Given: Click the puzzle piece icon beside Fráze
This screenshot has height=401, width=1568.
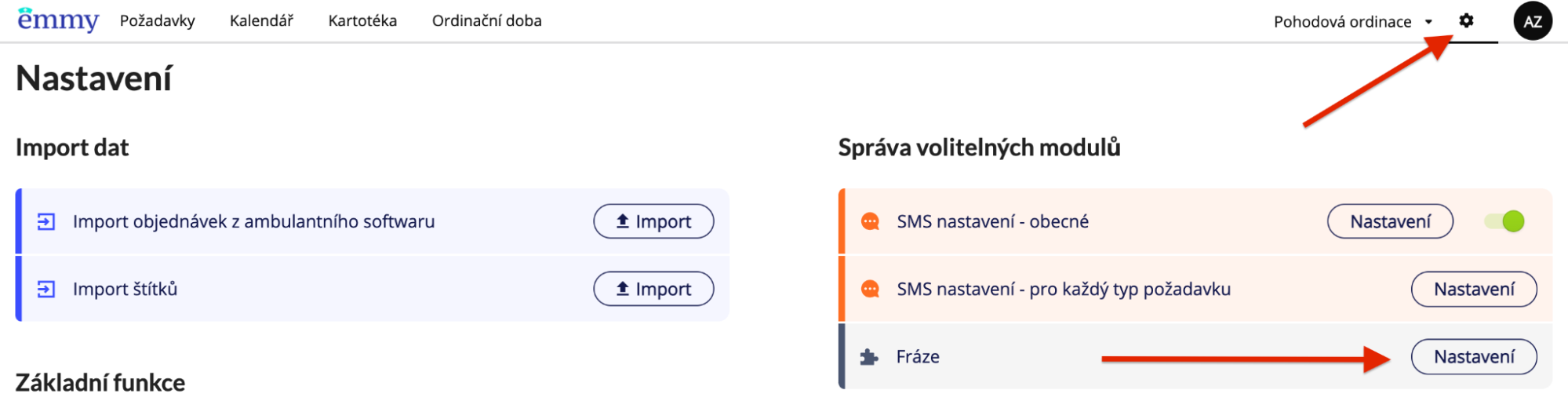Looking at the screenshot, I should pos(869,357).
